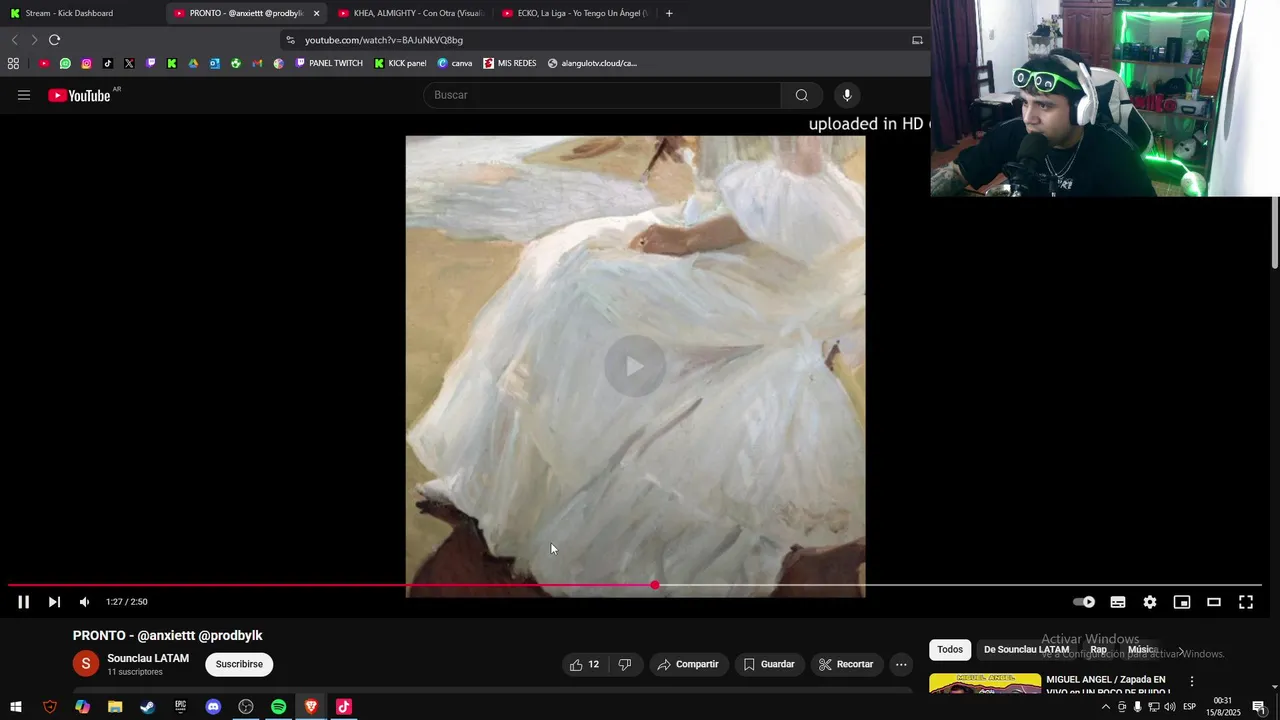
Task: Open MIGUEL ANGEL video options menu
Action: (x=1191, y=681)
